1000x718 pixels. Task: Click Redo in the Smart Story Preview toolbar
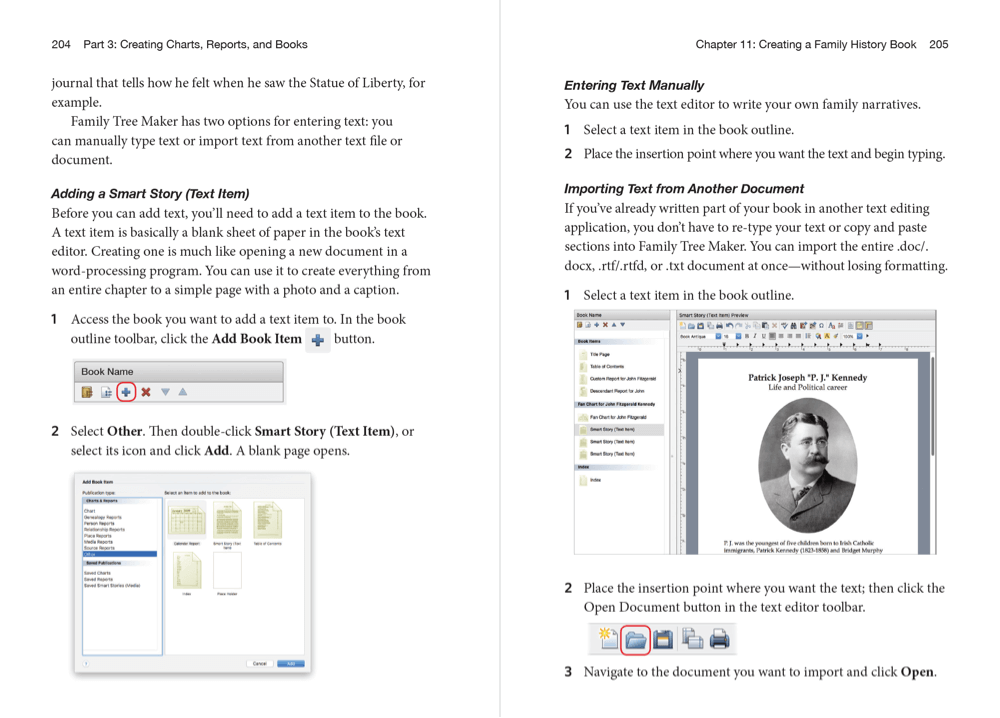[738, 325]
